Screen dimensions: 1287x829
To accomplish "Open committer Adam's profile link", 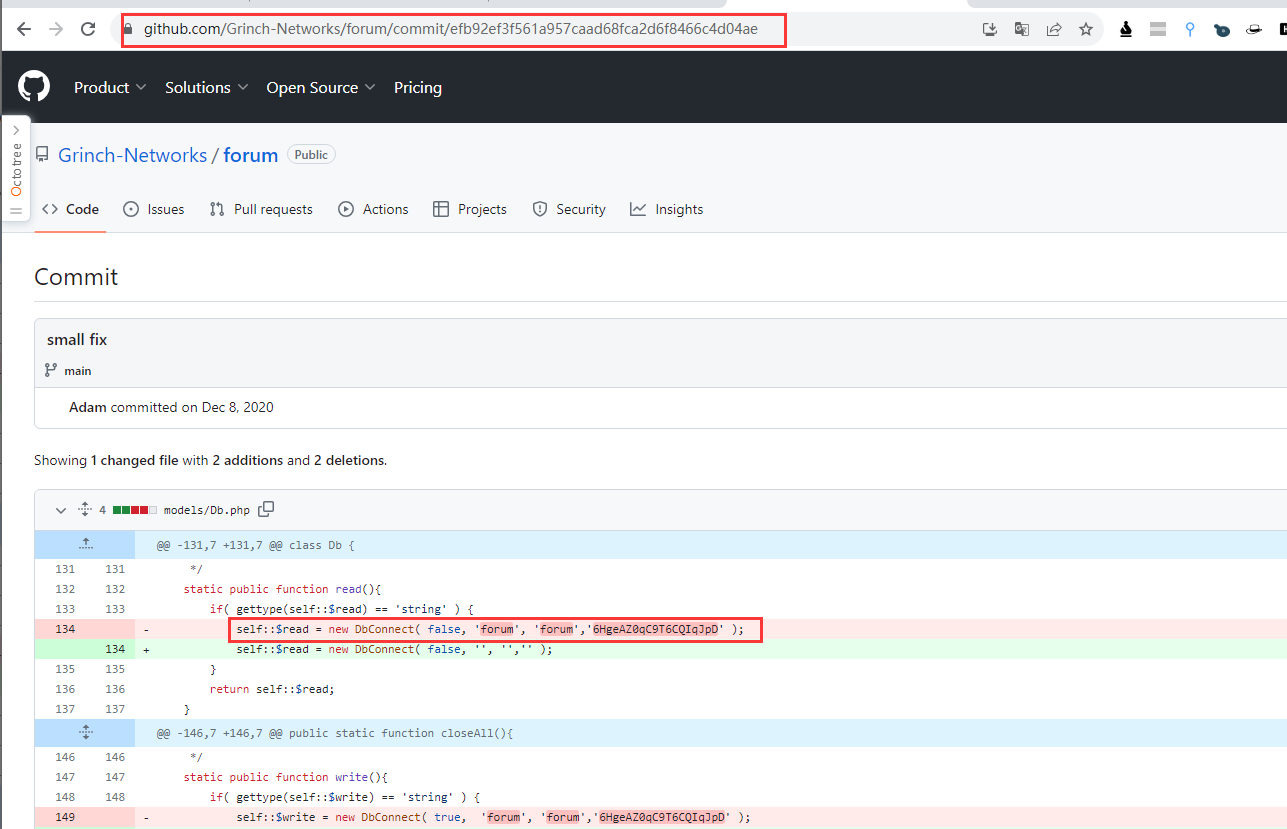I will point(88,407).
